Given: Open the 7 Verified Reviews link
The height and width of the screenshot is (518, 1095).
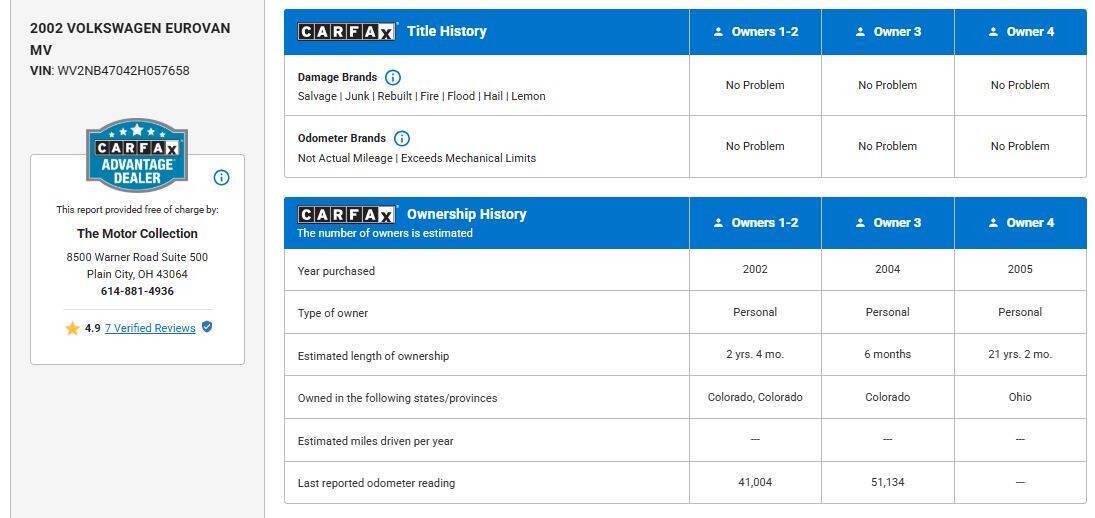Looking at the screenshot, I should click(150, 328).
